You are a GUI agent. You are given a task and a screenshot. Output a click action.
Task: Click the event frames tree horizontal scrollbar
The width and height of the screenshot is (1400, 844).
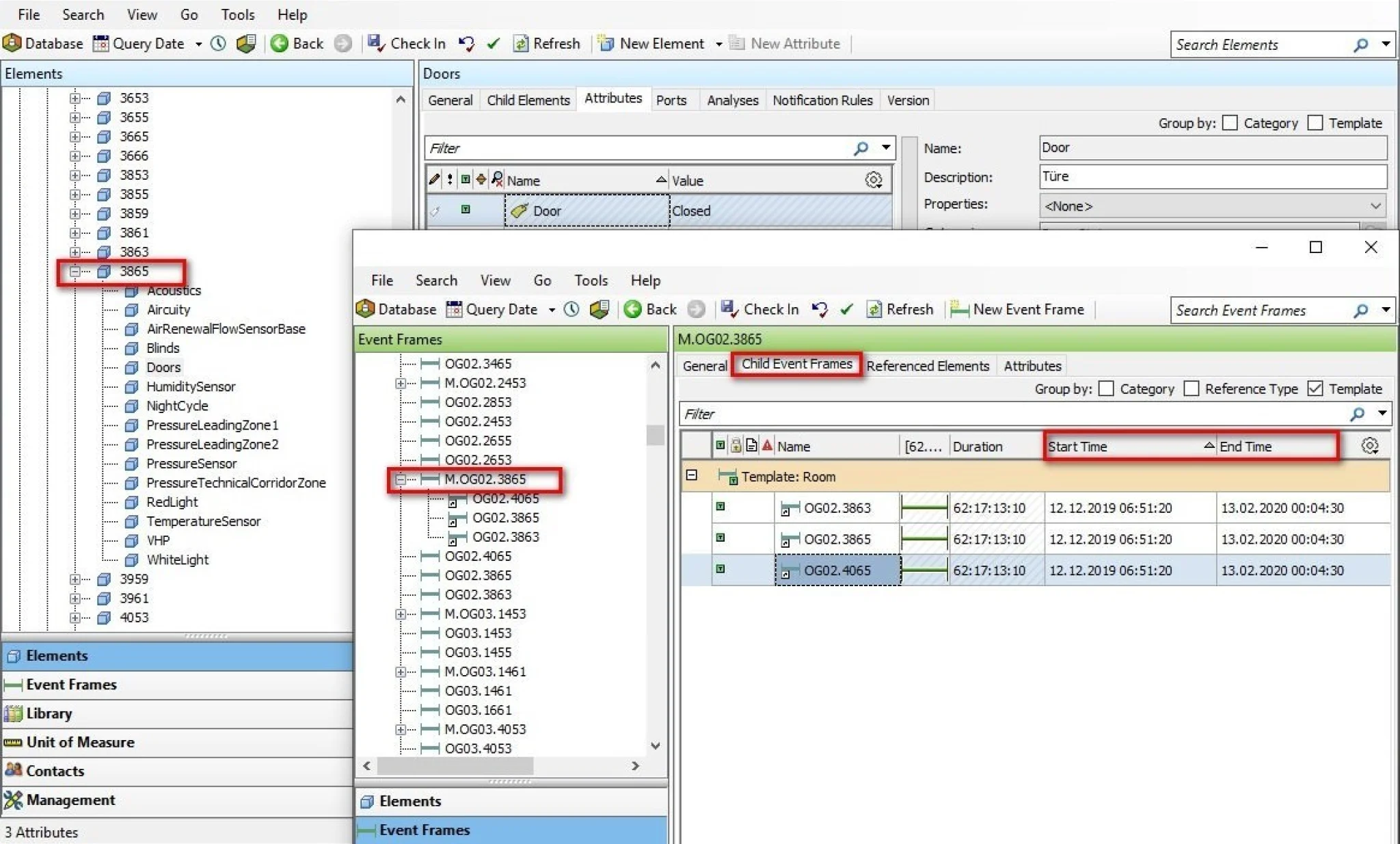[x=502, y=765]
